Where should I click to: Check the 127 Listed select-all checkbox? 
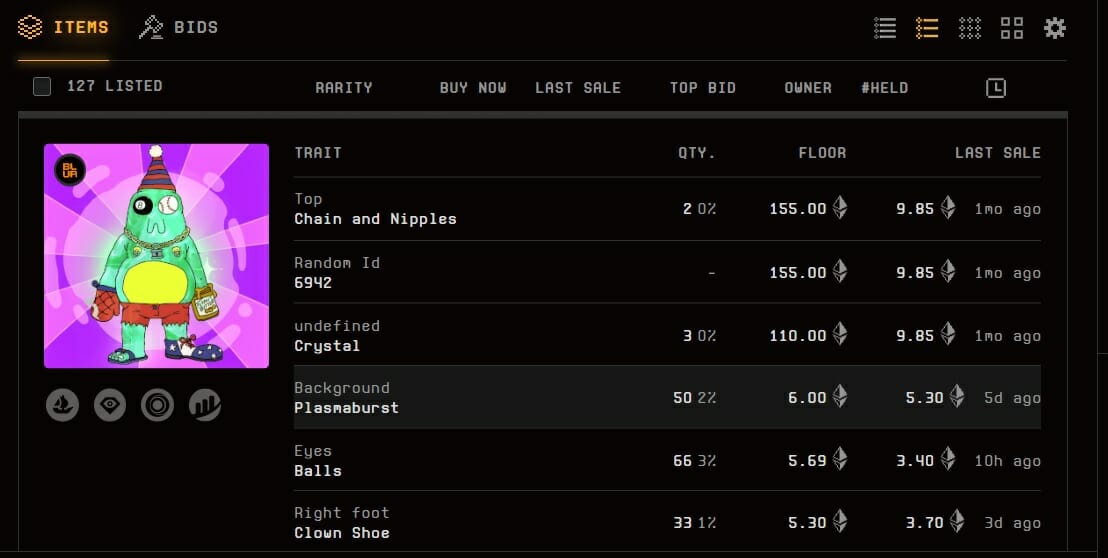(x=42, y=86)
